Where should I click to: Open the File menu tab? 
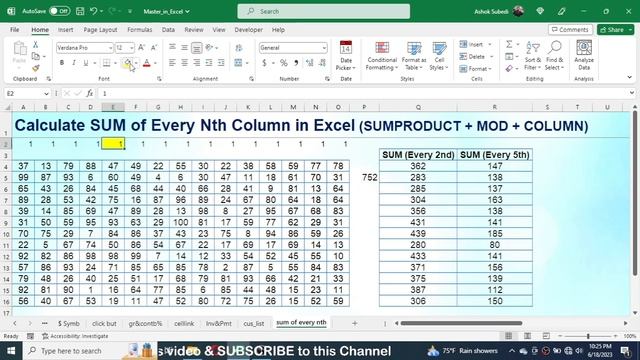click(x=15, y=30)
